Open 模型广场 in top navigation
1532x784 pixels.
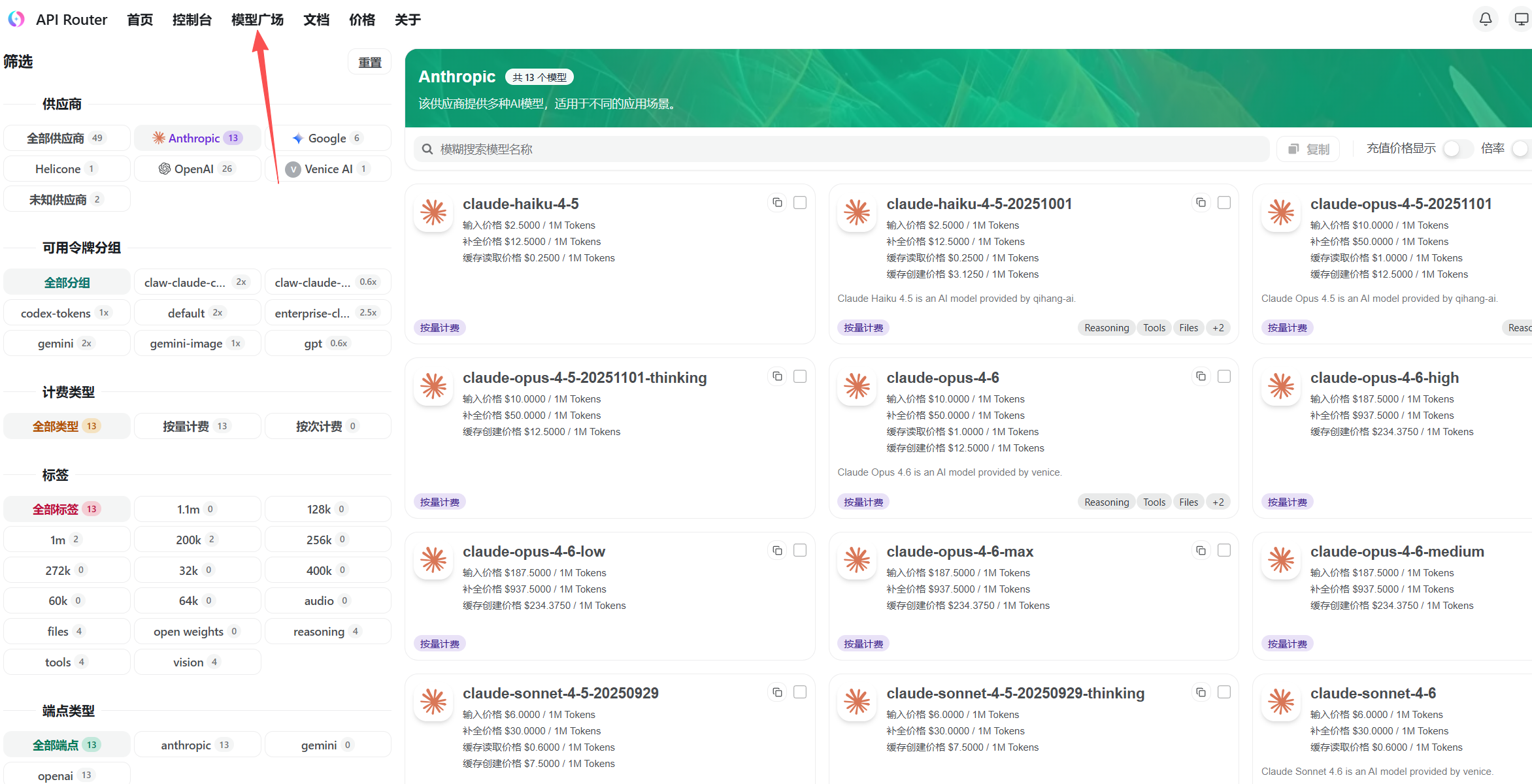pyautogui.click(x=258, y=20)
